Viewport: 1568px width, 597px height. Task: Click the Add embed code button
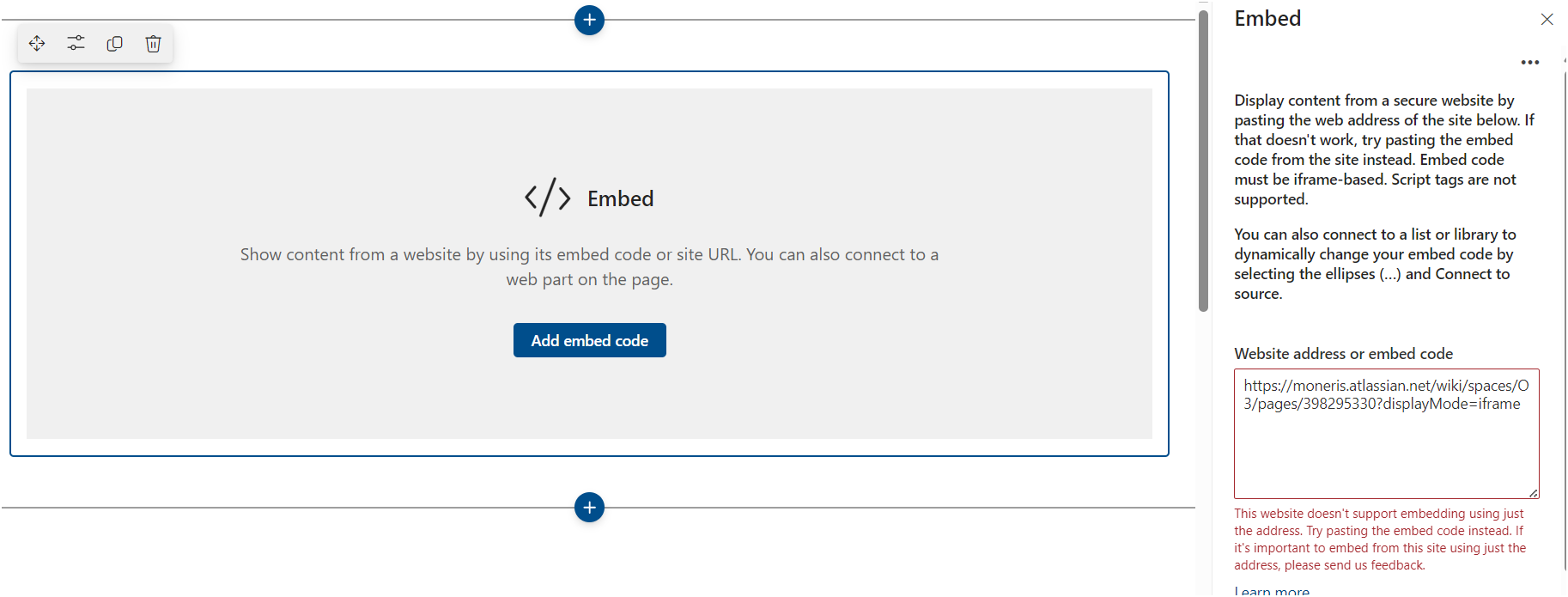pyautogui.click(x=589, y=340)
